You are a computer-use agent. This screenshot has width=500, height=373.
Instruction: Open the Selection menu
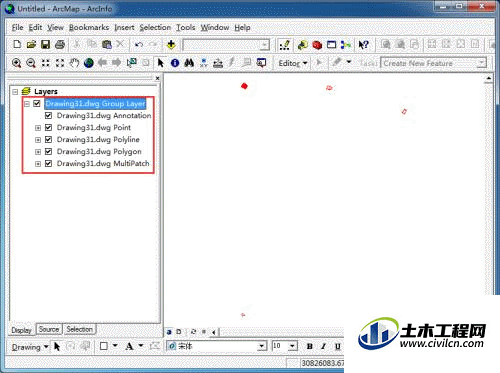[155, 28]
